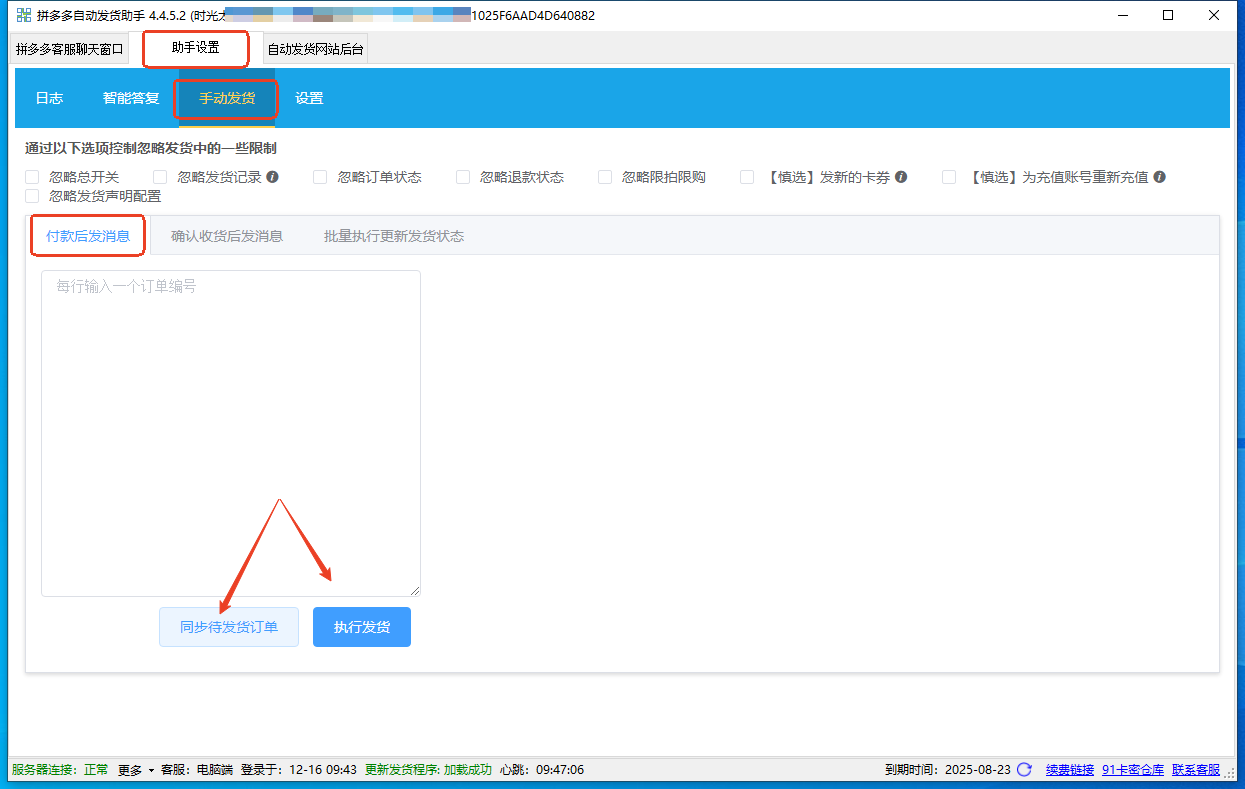Close the application window
The height and width of the screenshot is (789, 1245).
[x=1214, y=15]
